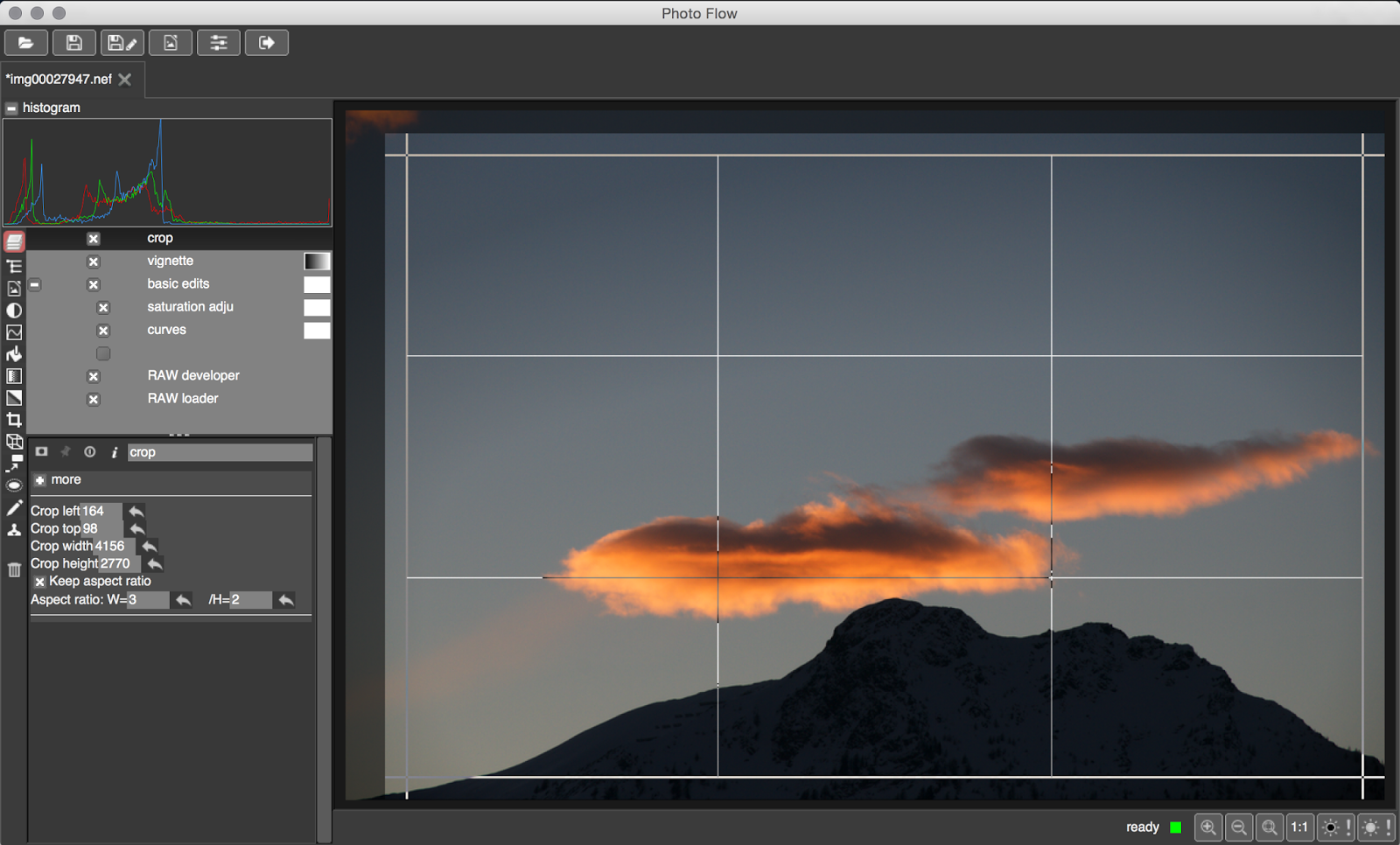Open the saturation adju mask thumbnail
1400x845 pixels.
coord(317,307)
